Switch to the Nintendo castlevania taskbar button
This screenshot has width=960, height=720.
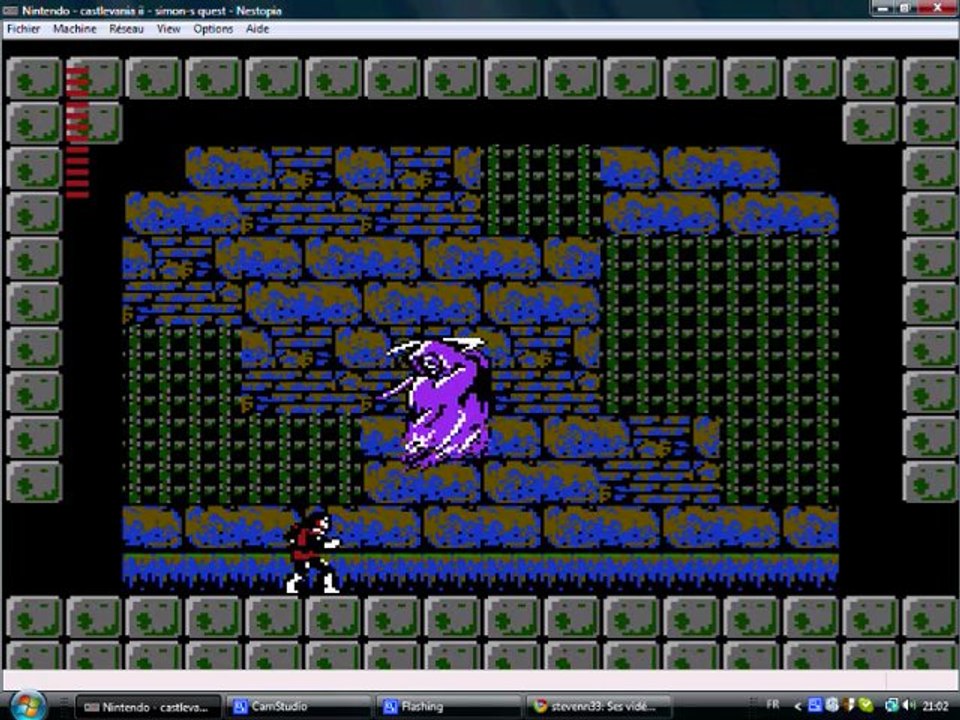pyautogui.click(x=148, y=707)
